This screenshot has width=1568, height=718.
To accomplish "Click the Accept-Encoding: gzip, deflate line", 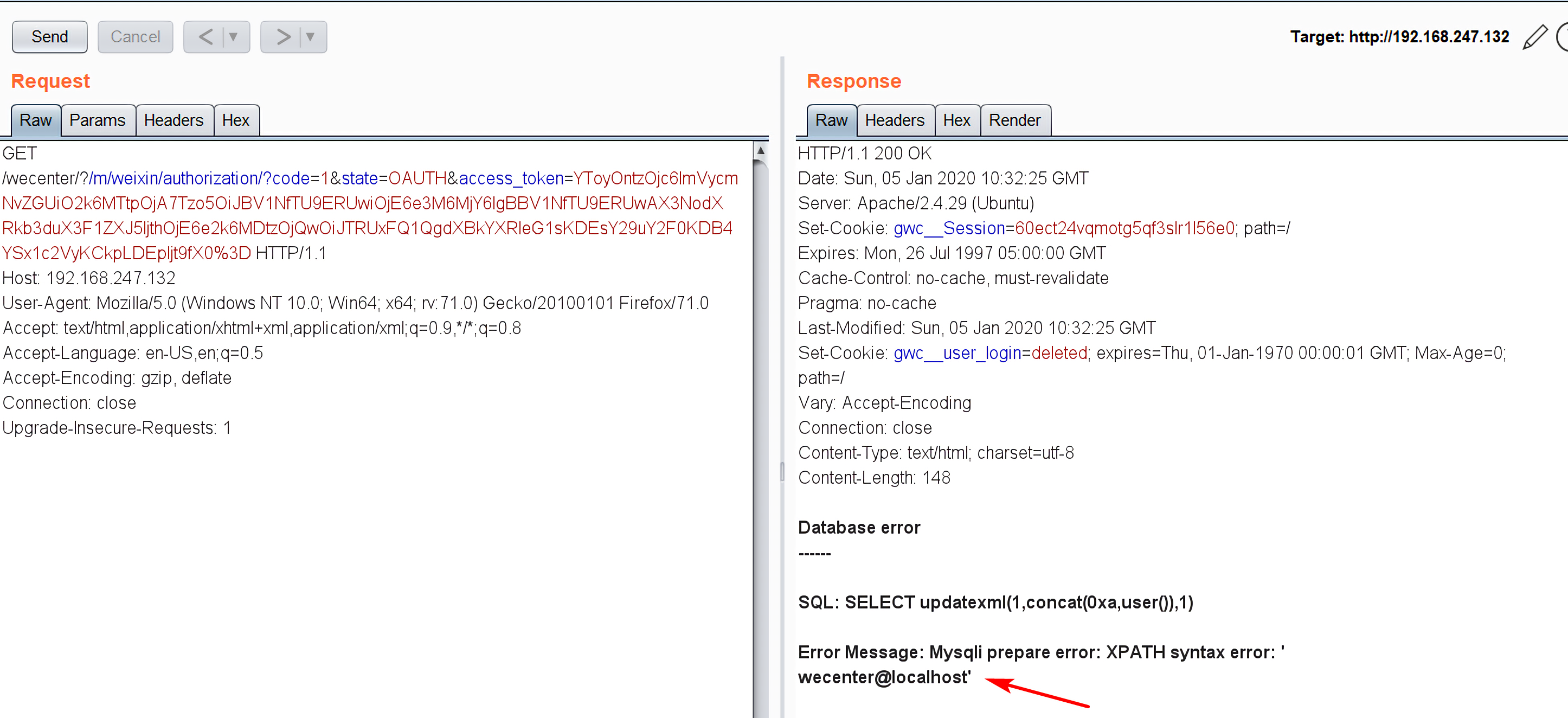I will (x=117, y=378).
